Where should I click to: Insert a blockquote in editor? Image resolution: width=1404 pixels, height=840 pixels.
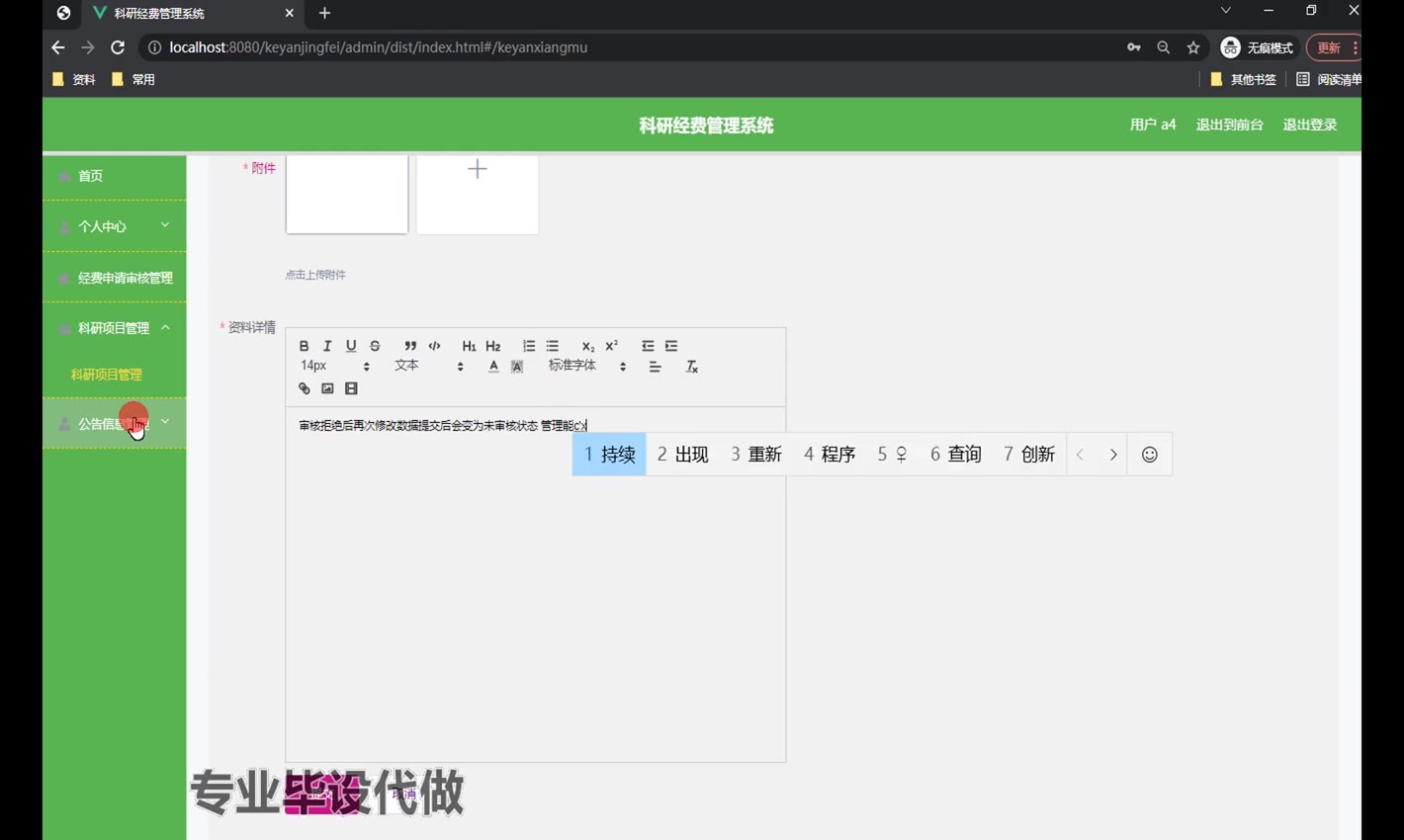pyautogui.click(x=410, y=346)
